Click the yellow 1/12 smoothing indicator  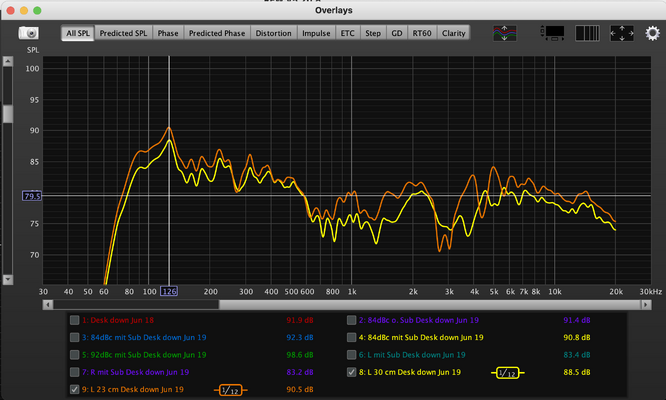click(508, 373)
